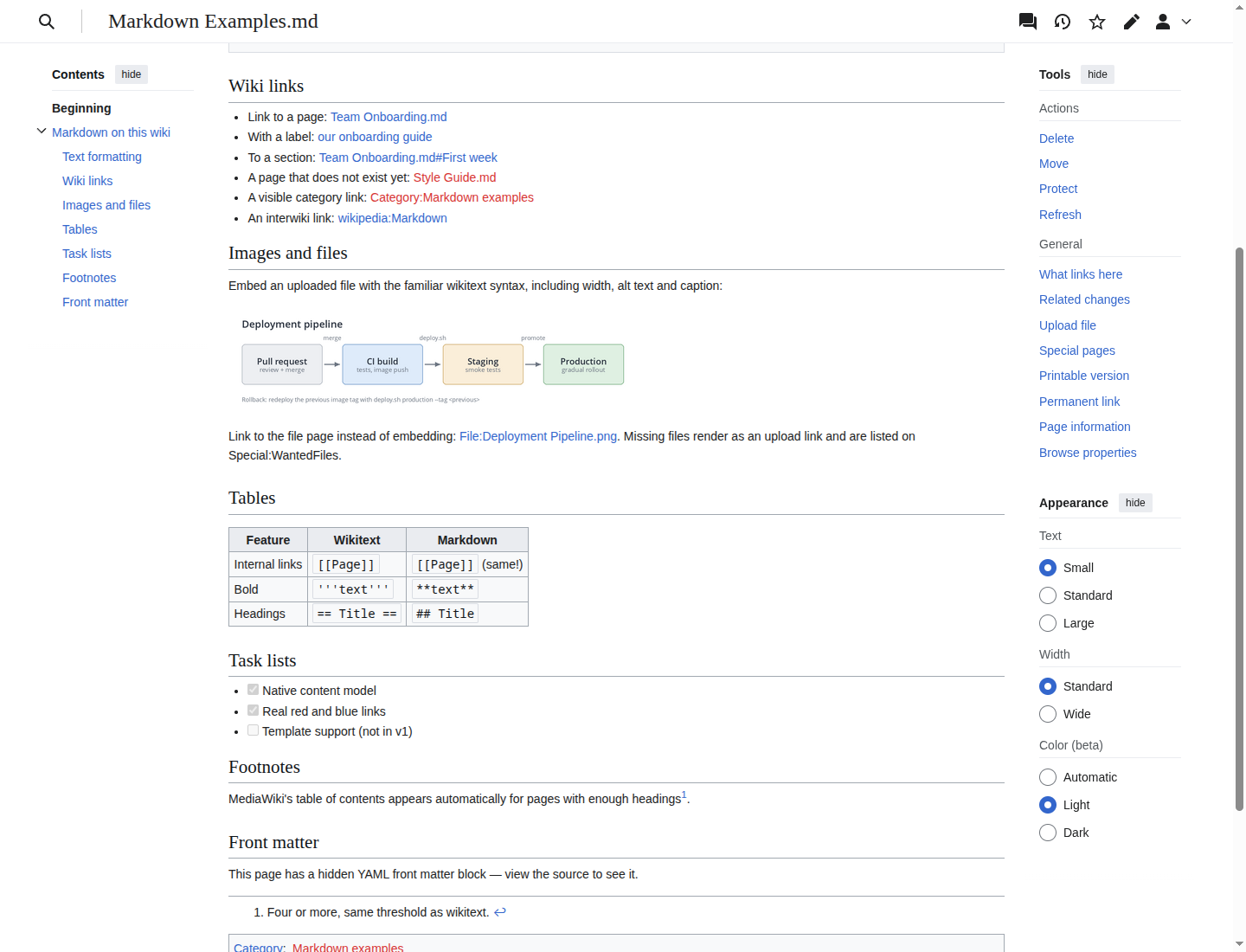Open red link Style Guide.md

(x=454, y=177)
